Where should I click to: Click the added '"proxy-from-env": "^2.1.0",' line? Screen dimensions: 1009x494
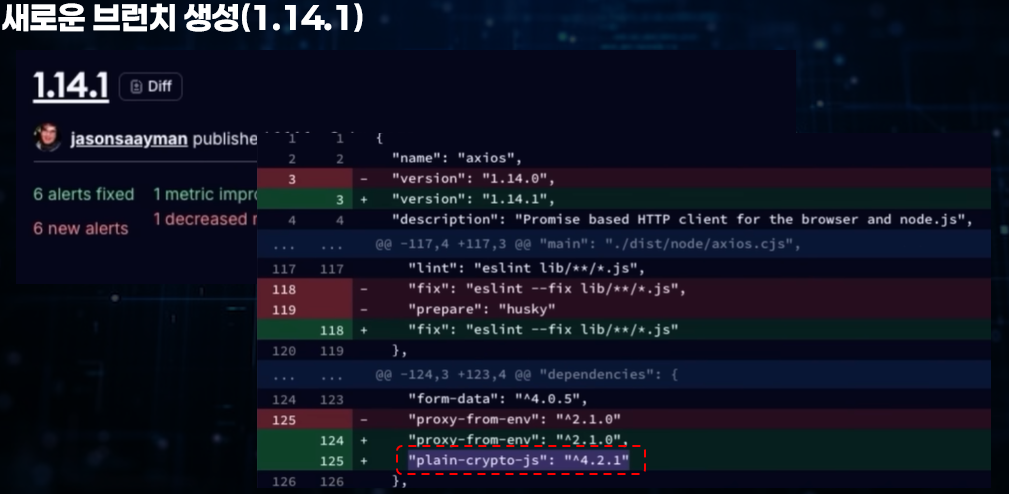[624, 441]
